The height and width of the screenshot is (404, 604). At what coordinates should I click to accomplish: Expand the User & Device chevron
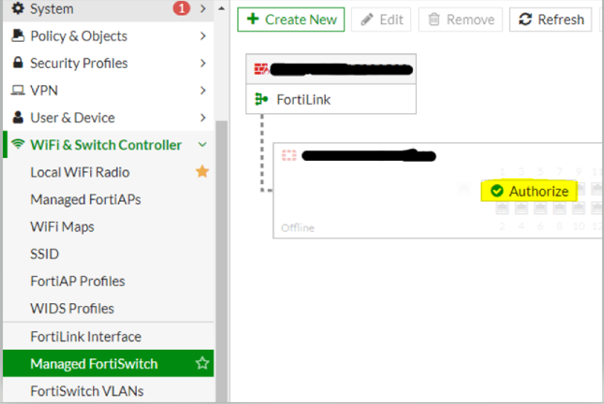pyautogui.click(x=203, y=118)
